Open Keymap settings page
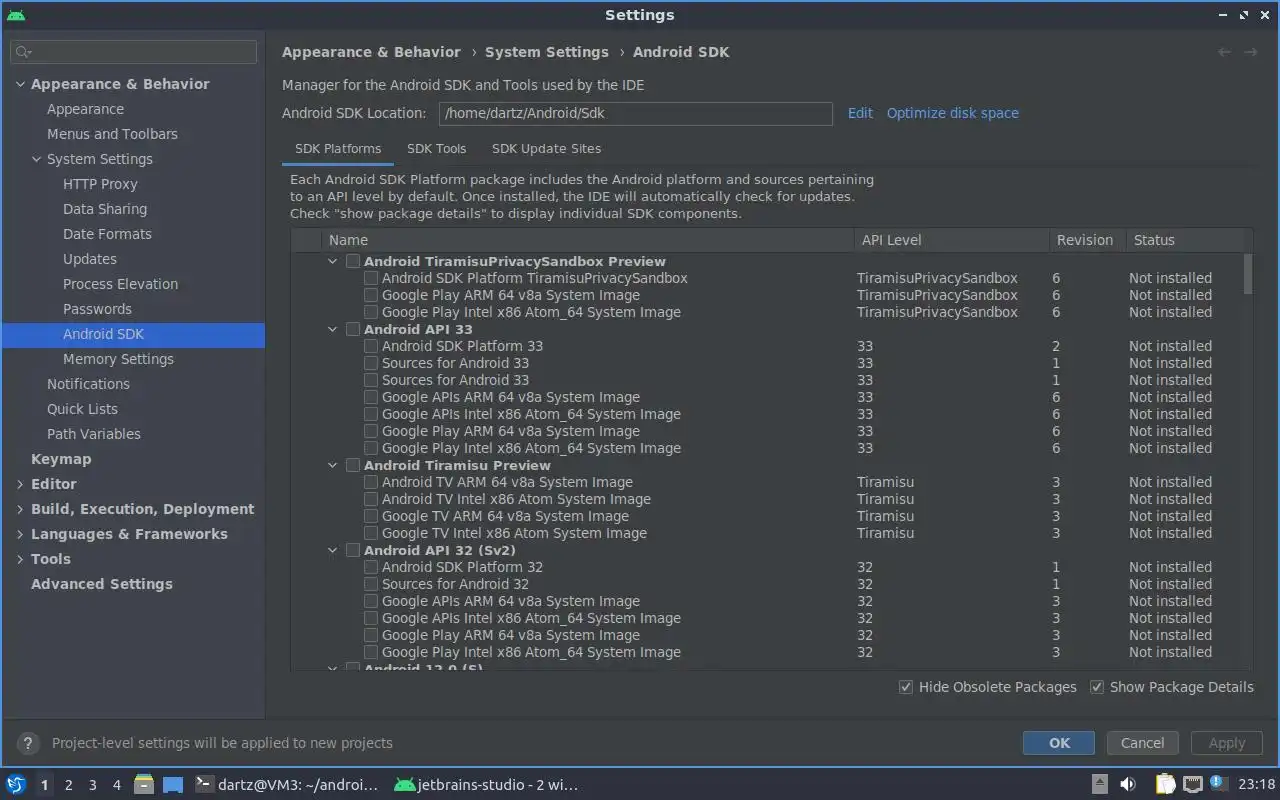 click(61, 459)
